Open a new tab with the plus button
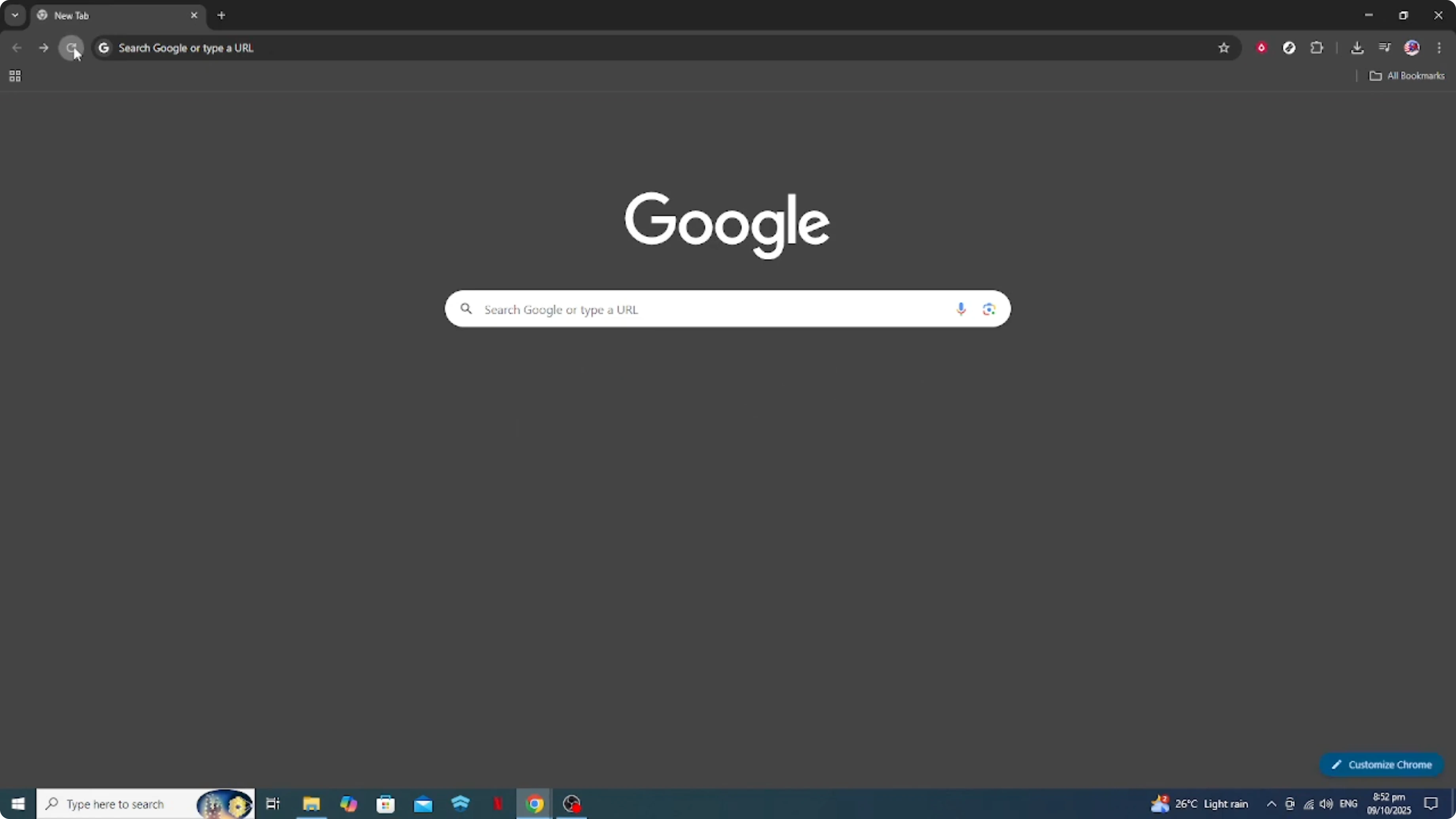The image size is (1456, 819). [221, 15]
